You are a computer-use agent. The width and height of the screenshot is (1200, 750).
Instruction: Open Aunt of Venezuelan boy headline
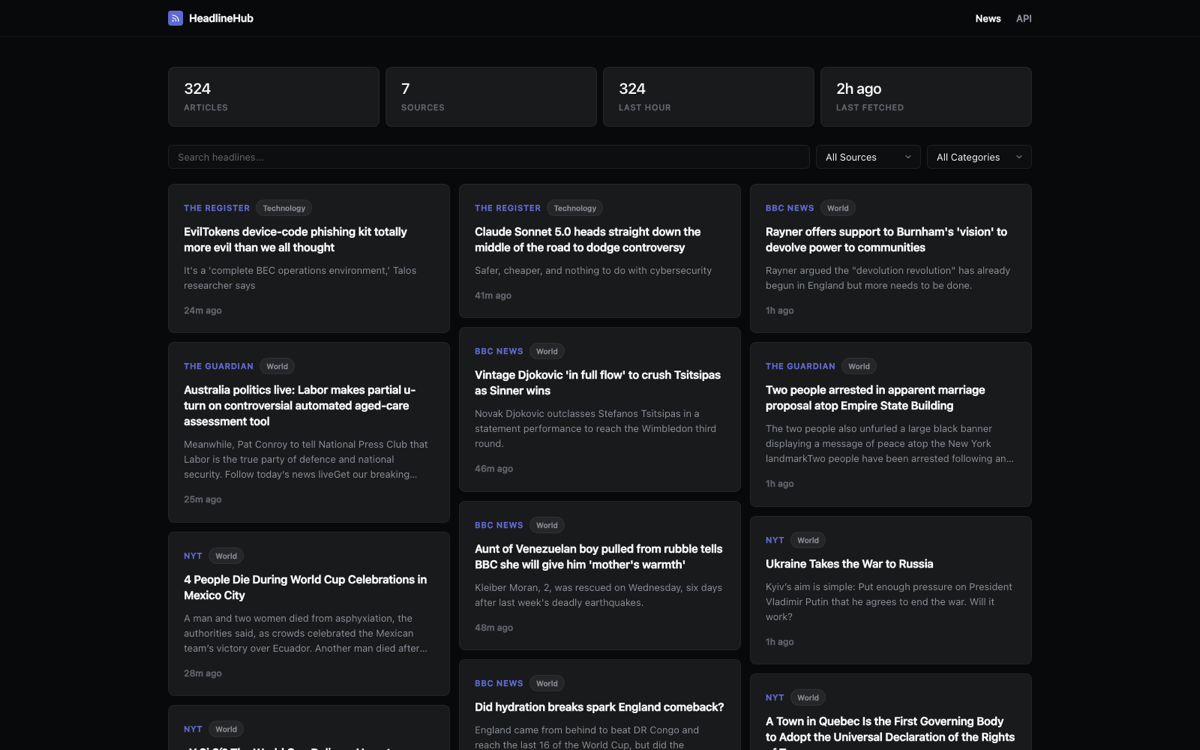coord(598,556)
